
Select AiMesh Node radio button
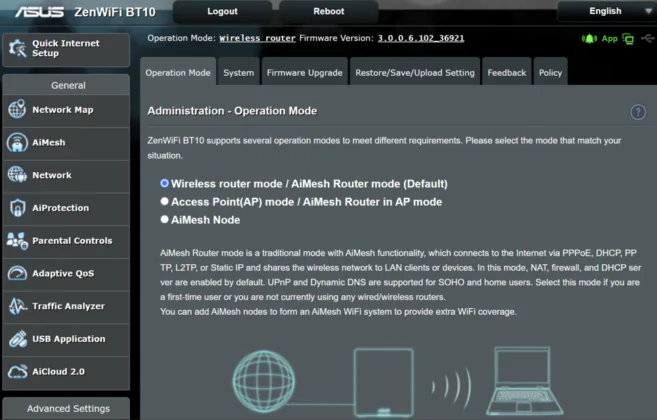[x=164, y=219]
